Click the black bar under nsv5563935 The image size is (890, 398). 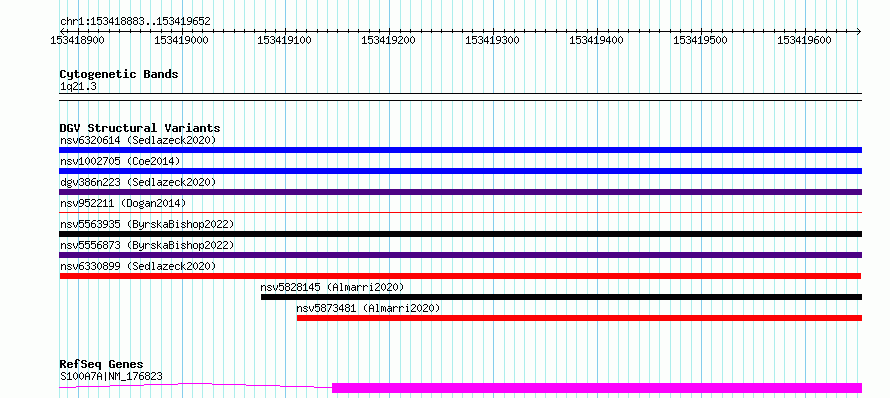click(460, 234)
